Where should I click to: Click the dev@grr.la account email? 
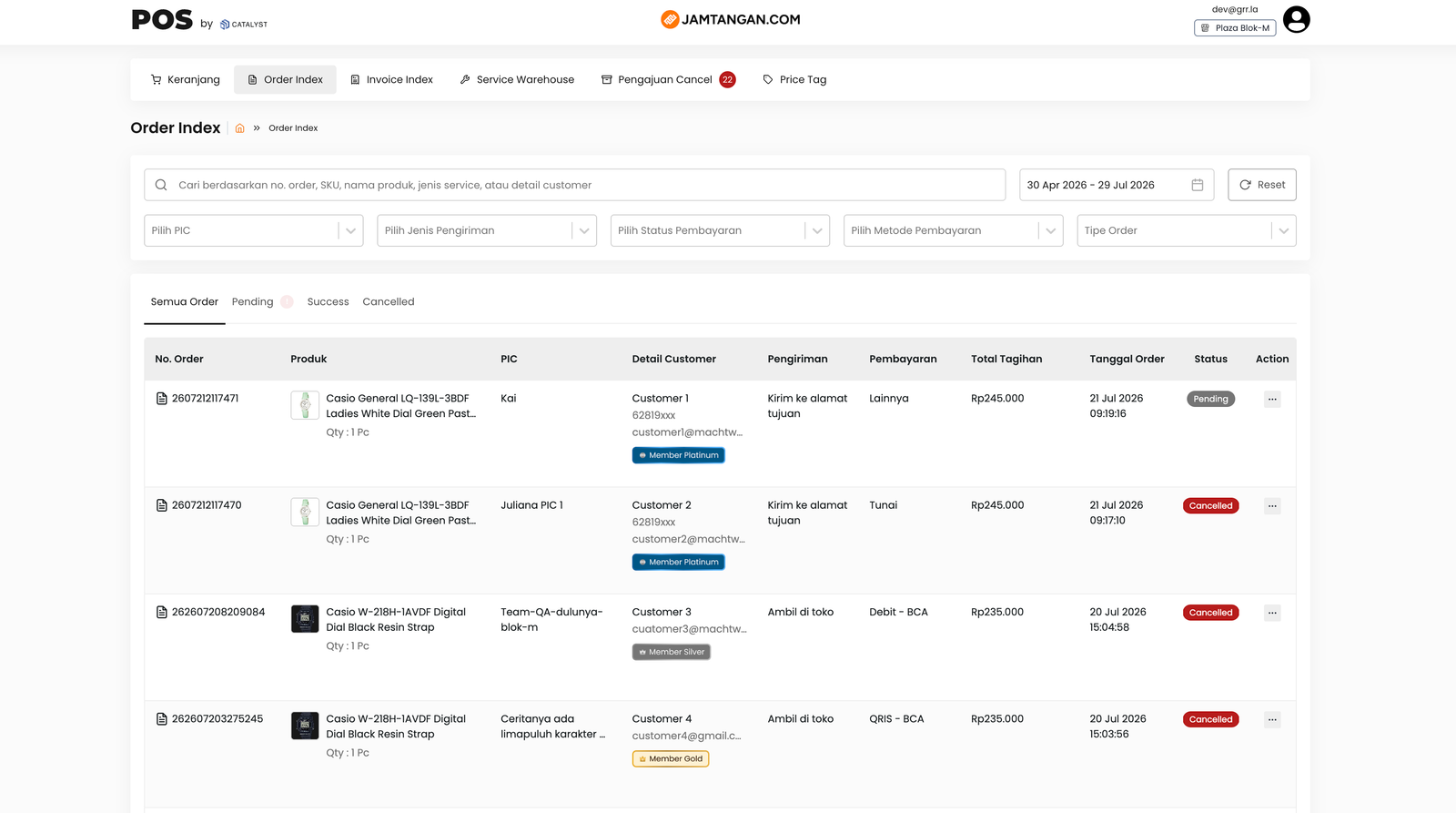point(1235,9)
